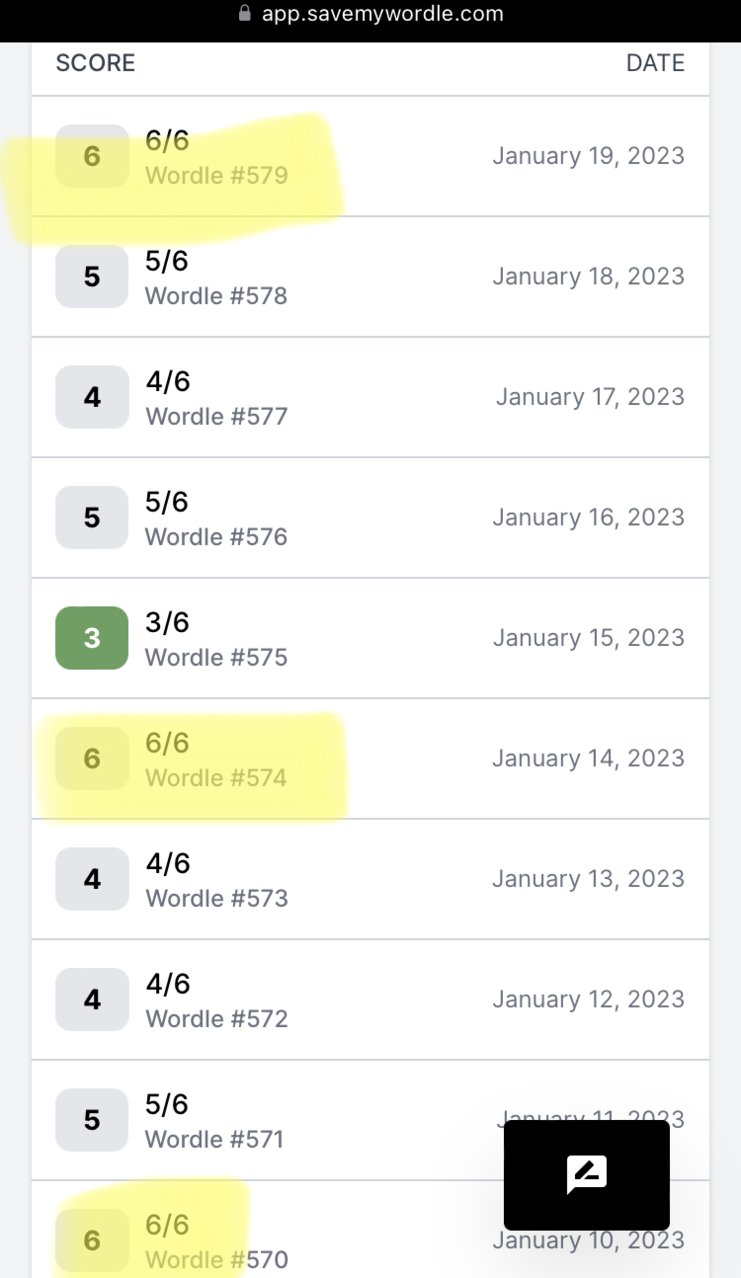The height and width of the screenshot is (1278, 741).
Task: Click the lock icon in address bar
Action: [x=244, y=14]
